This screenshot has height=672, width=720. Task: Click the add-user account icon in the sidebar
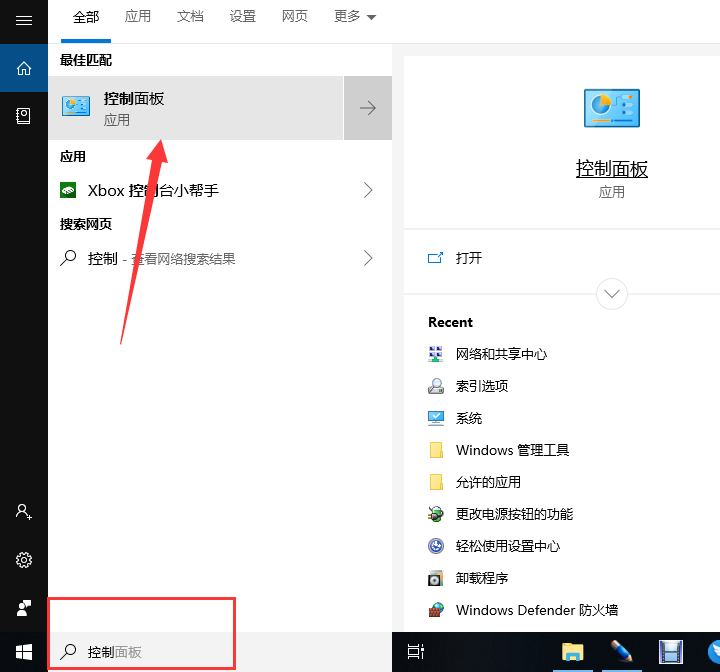click(24, 512)
